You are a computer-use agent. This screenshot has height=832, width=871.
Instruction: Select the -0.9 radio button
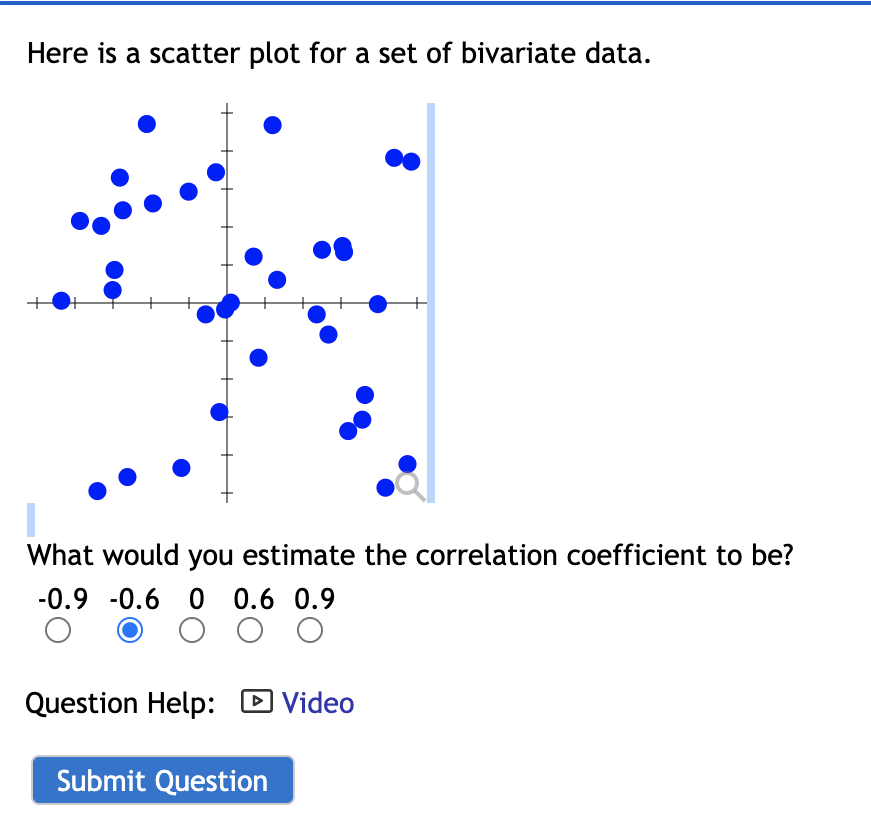[x=58, y=630]
